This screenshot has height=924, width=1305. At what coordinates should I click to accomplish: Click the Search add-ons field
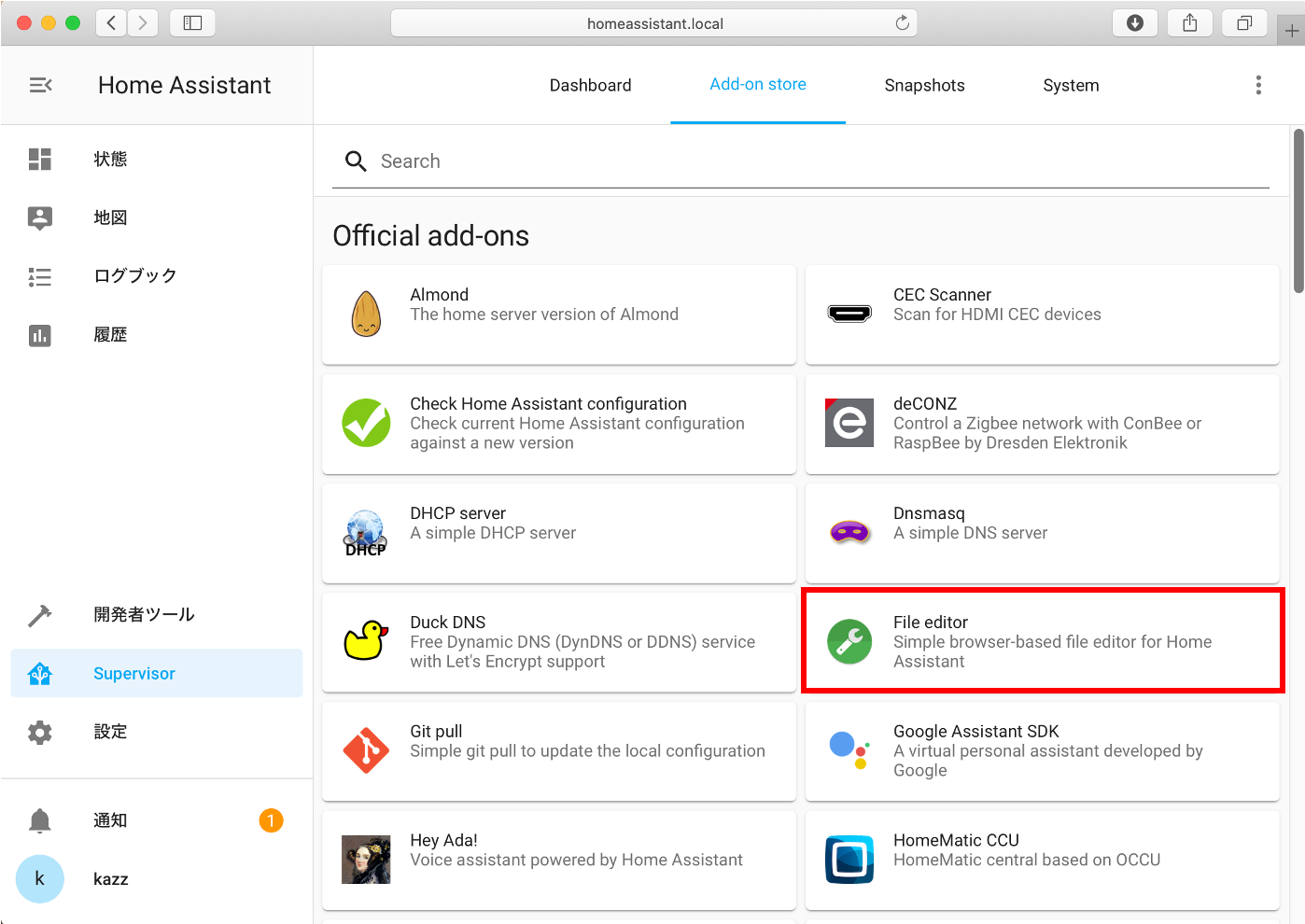click(801, 161)
